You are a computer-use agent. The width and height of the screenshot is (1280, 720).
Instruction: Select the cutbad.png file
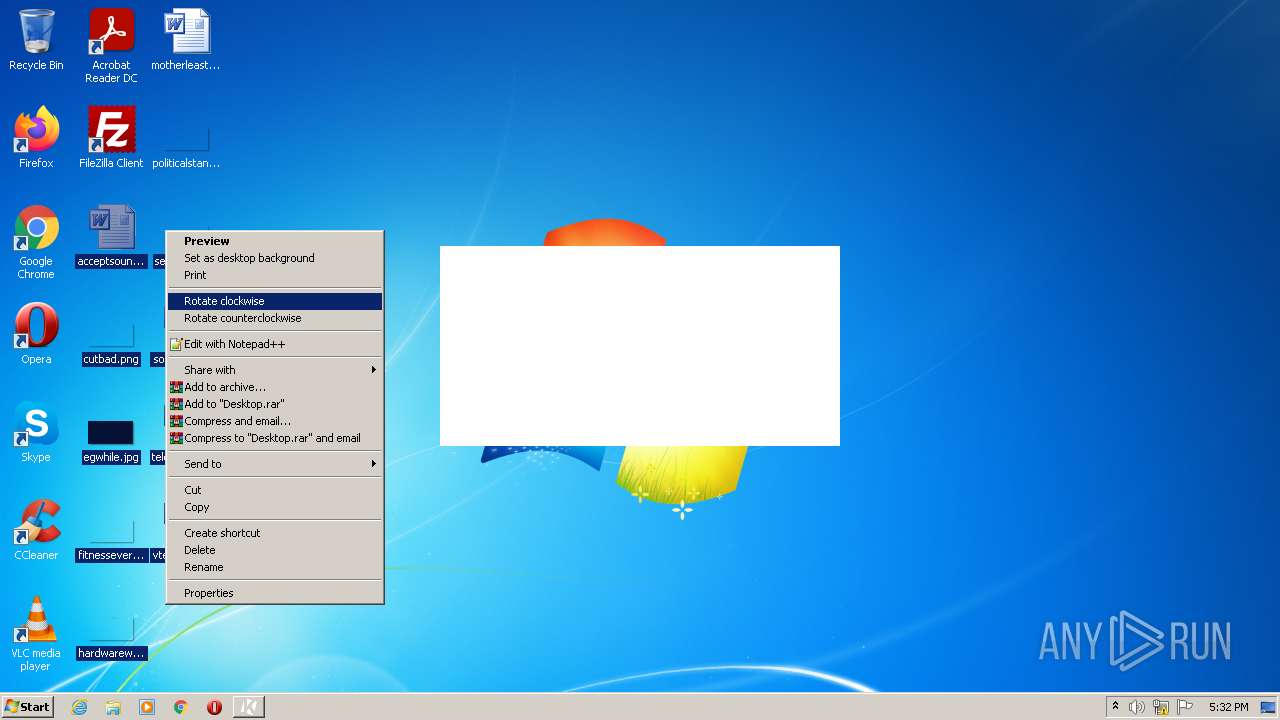(111, 344)
